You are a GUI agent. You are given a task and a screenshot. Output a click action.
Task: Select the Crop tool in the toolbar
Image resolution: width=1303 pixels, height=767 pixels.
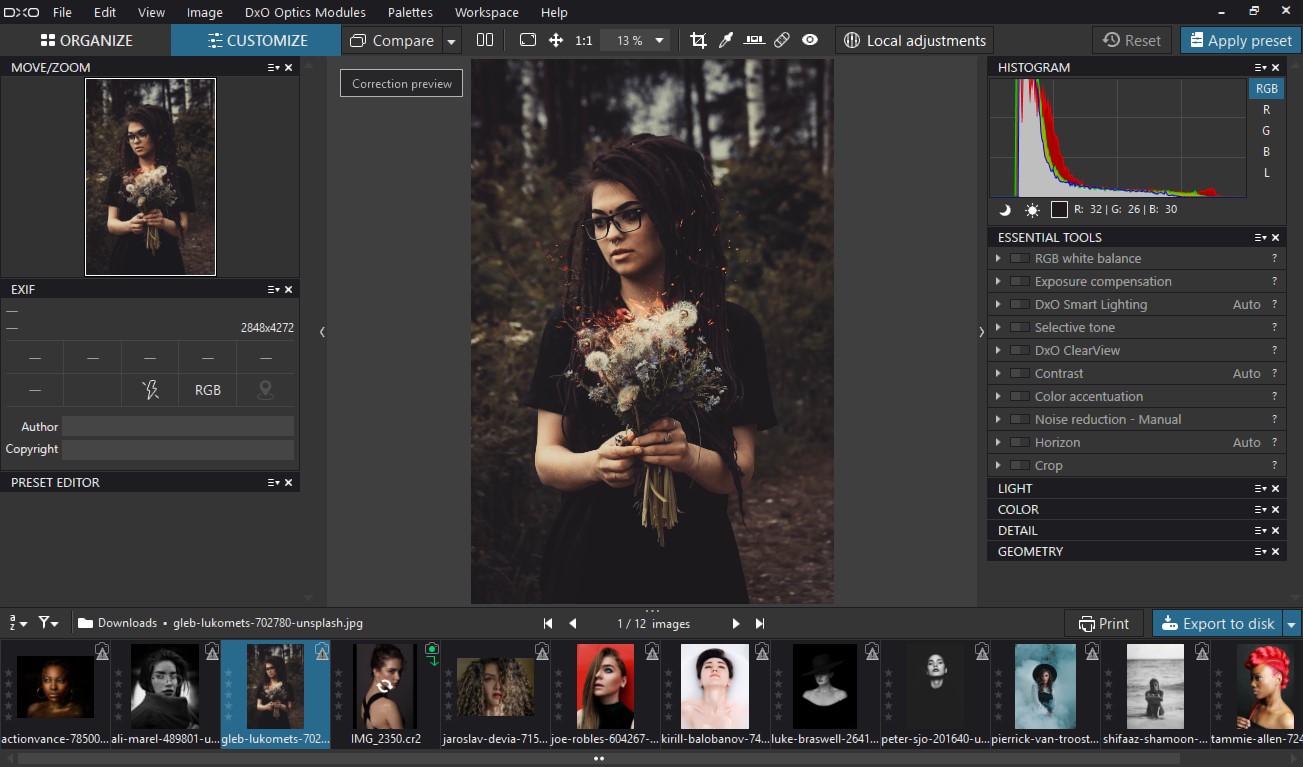(697, 40)
